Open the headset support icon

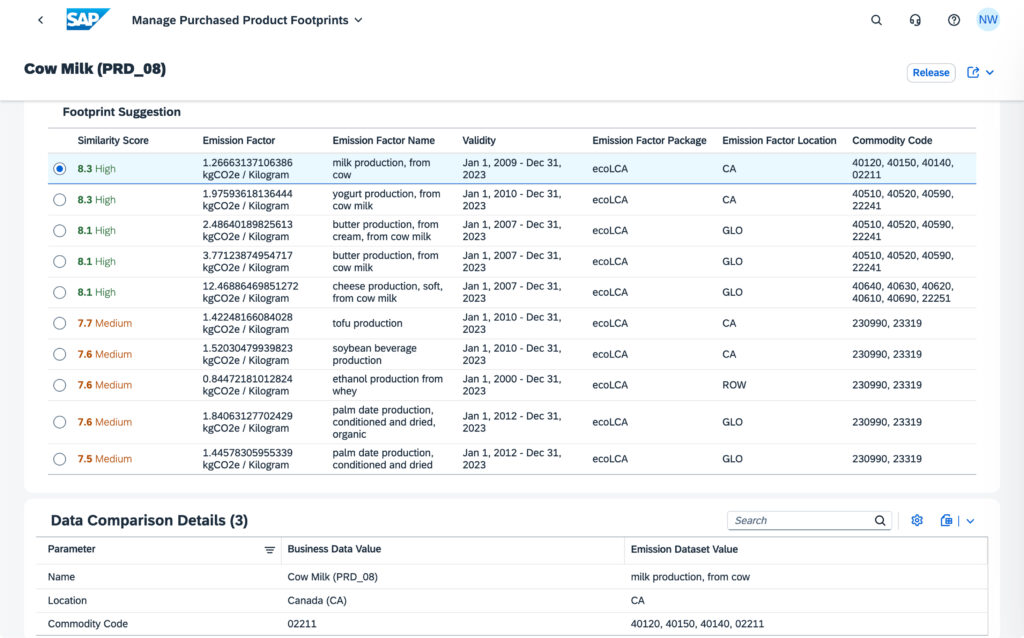915,20
